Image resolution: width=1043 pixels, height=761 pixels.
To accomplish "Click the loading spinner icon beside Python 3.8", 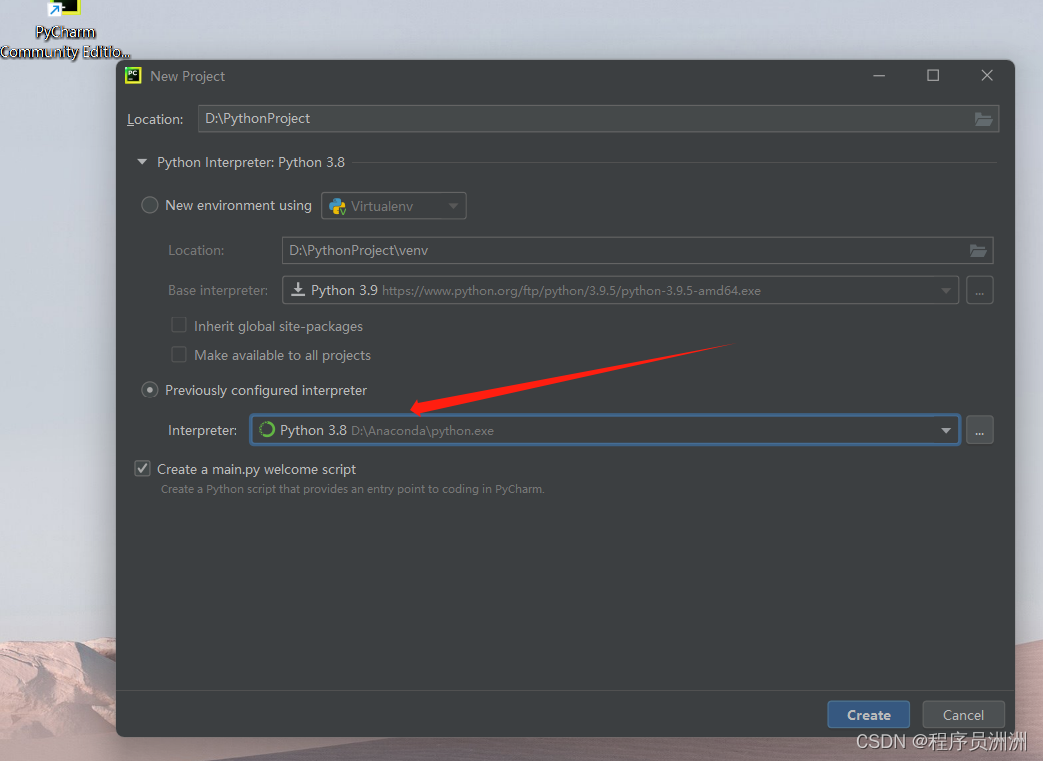I will pyautogui.click(x=267, y=430).
